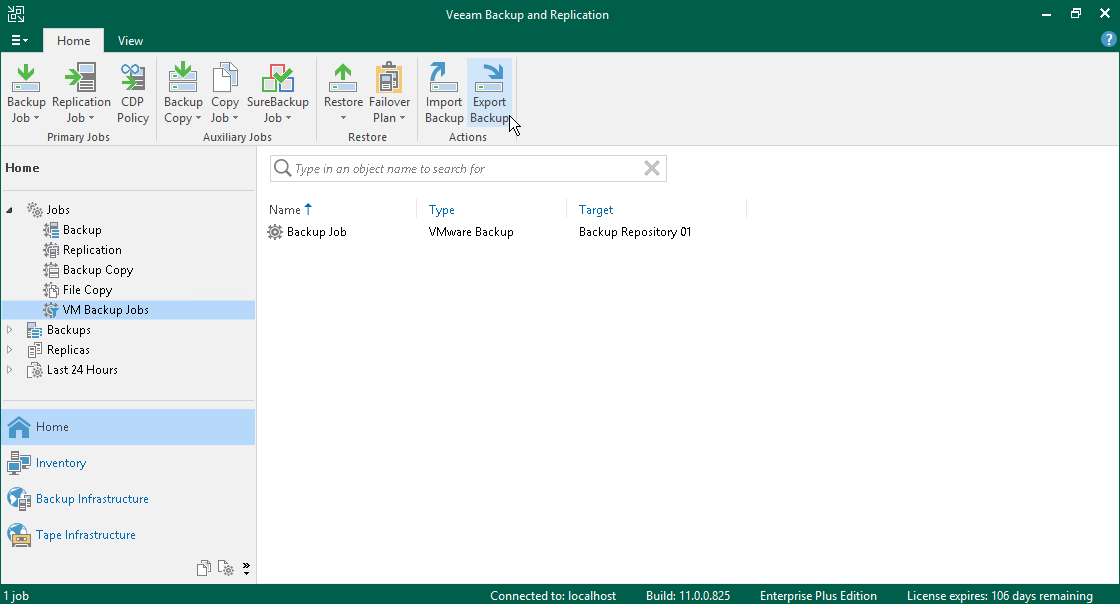
Task: Click the Import Backup ribbon button
Action: [444, 93]
